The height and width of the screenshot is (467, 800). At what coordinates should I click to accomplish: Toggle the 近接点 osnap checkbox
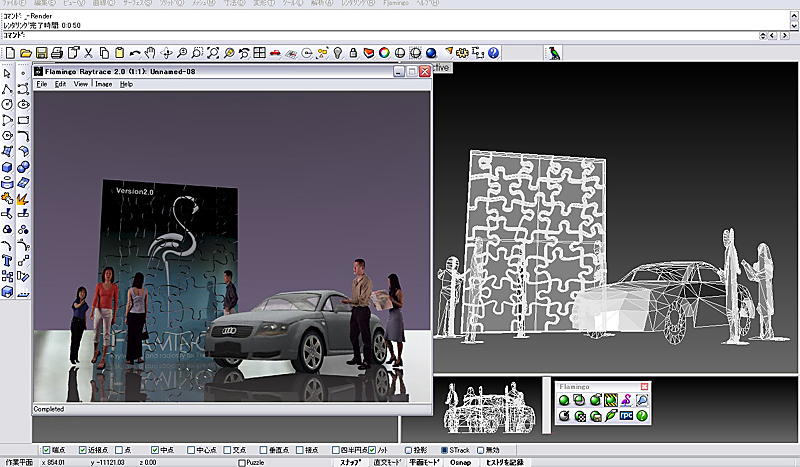coord(82,450)
